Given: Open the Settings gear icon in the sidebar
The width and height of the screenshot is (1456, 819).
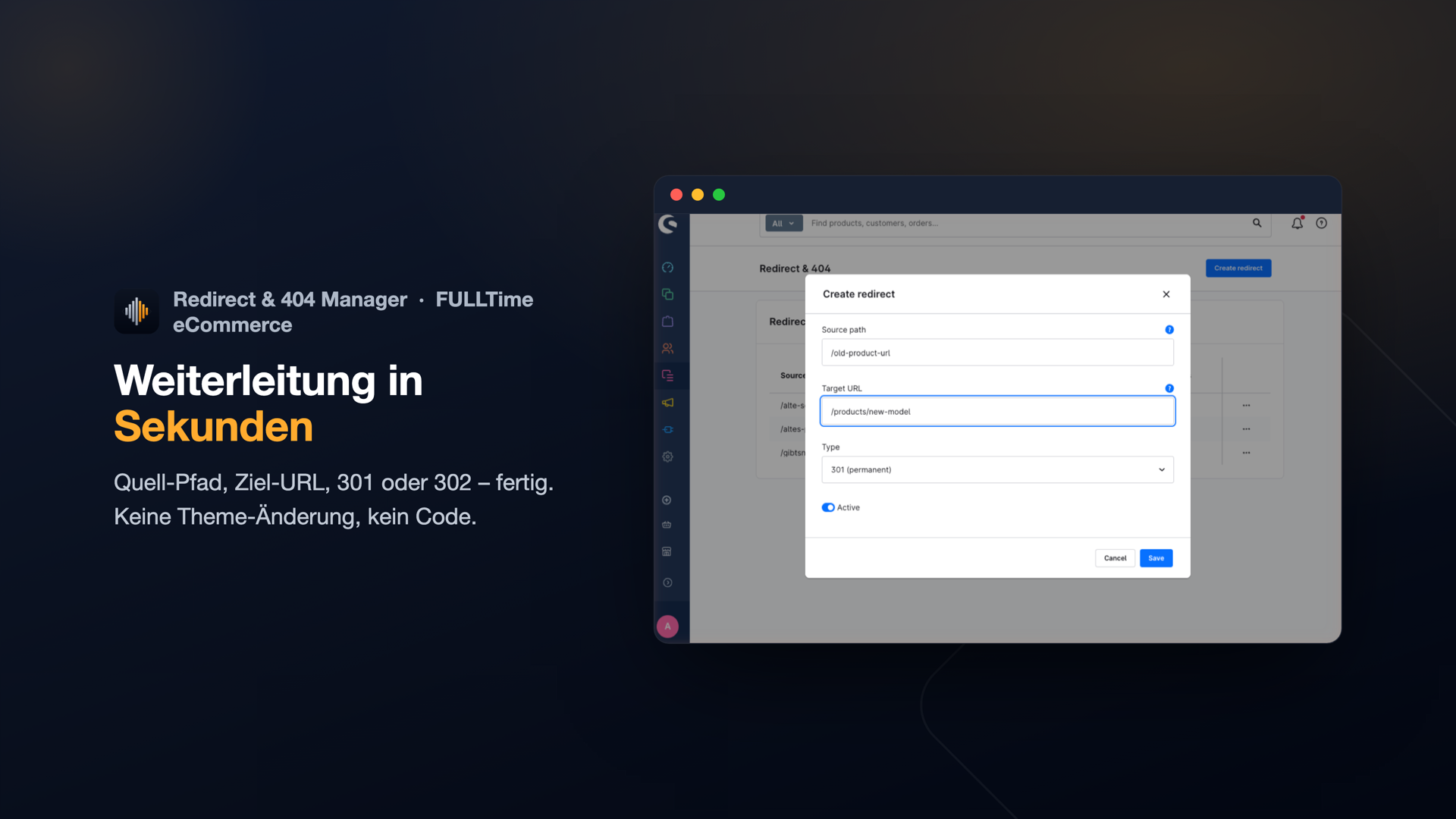Looking at the screenshot, I should (667, 457).
